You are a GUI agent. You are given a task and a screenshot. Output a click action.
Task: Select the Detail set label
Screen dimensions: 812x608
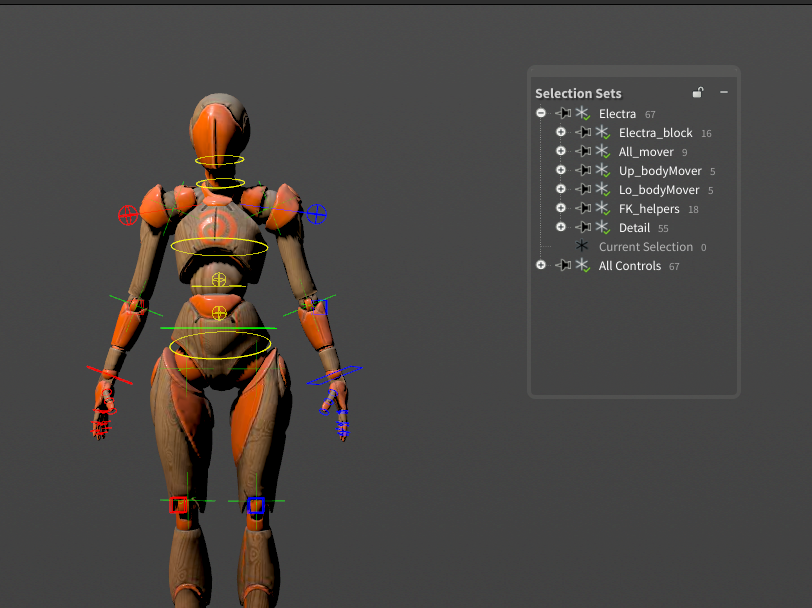634,228
